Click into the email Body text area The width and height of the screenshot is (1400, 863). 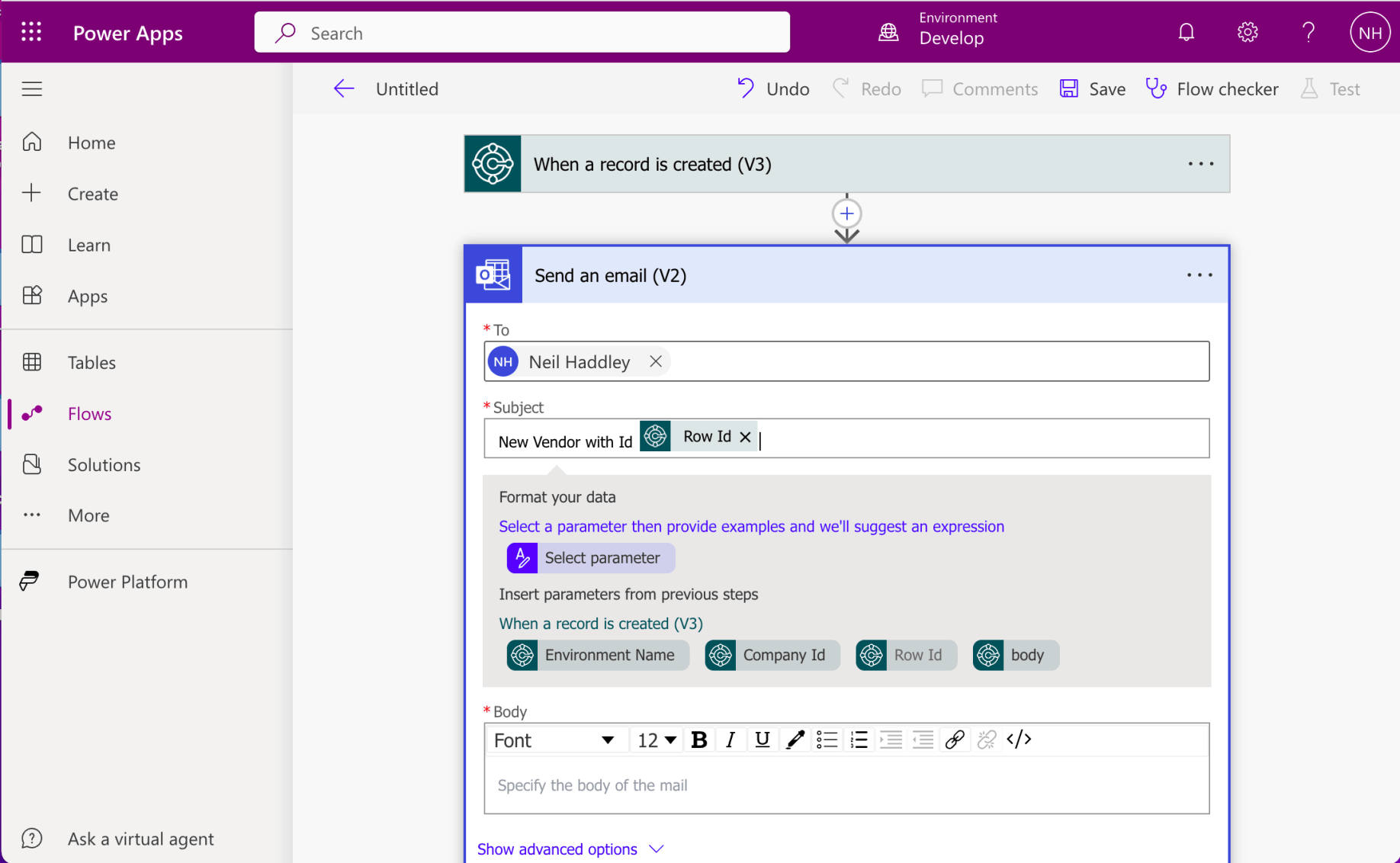tap(846, 785)
